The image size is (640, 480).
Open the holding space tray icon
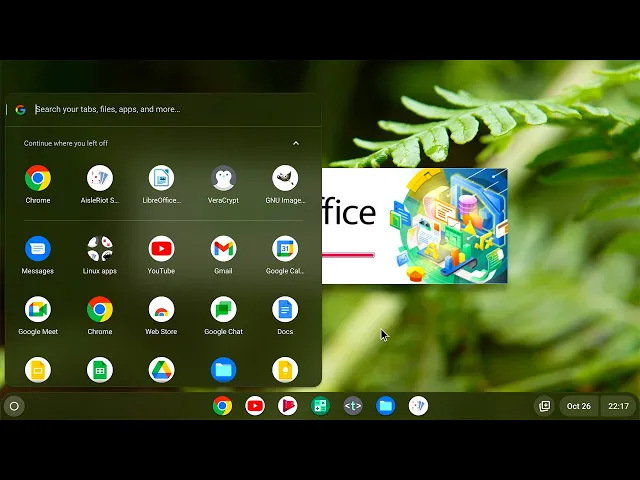(545, 406)
